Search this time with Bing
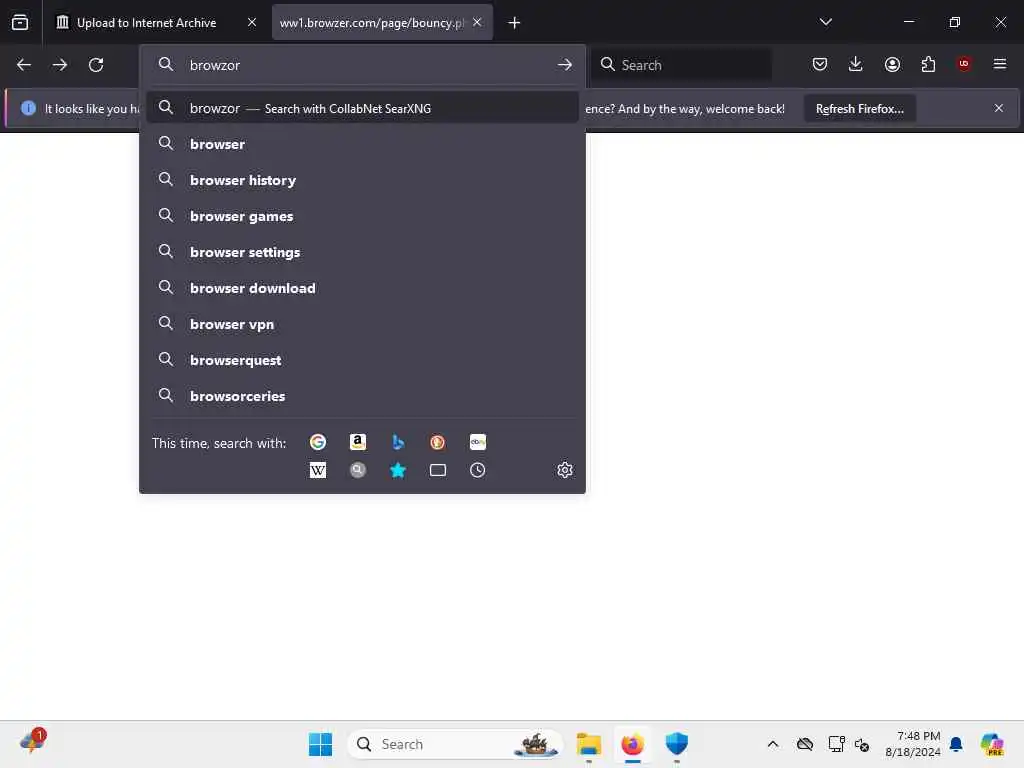The image size is (1024, 768). pos(398,442)
